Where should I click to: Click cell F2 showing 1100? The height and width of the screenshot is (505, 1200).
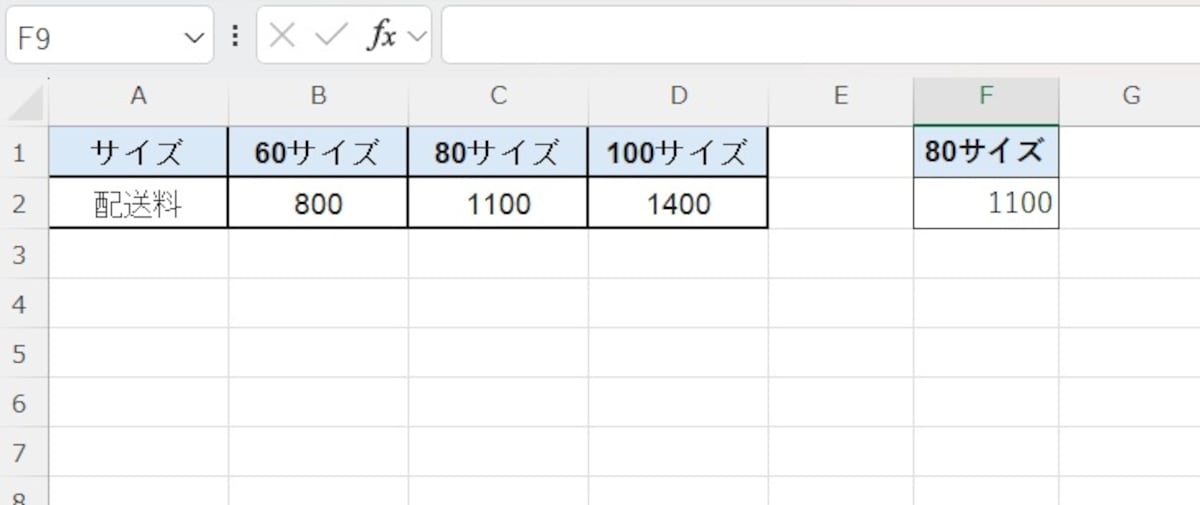point(986,204)
